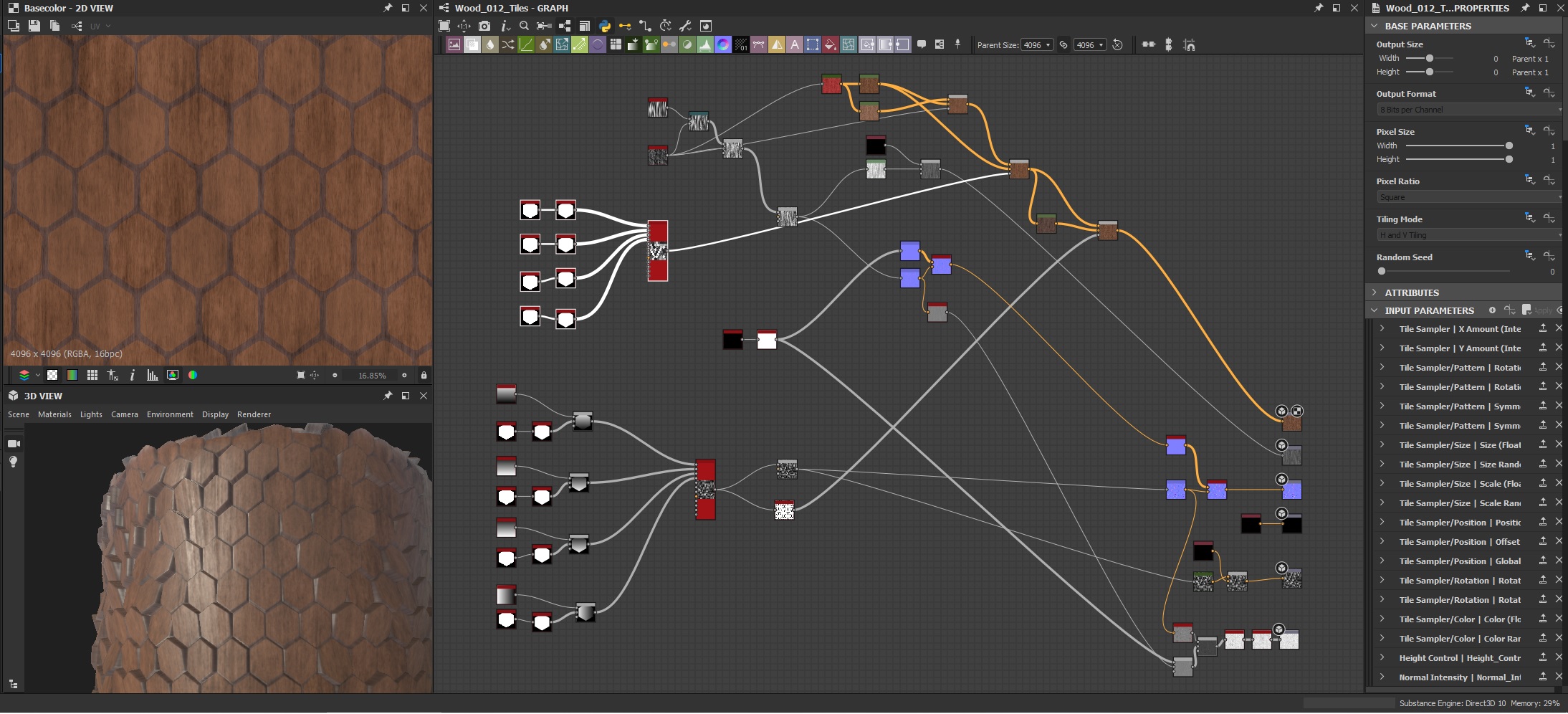Lock the zoom level with the padlock icon

pyautogui.click(x=424, y=375)
